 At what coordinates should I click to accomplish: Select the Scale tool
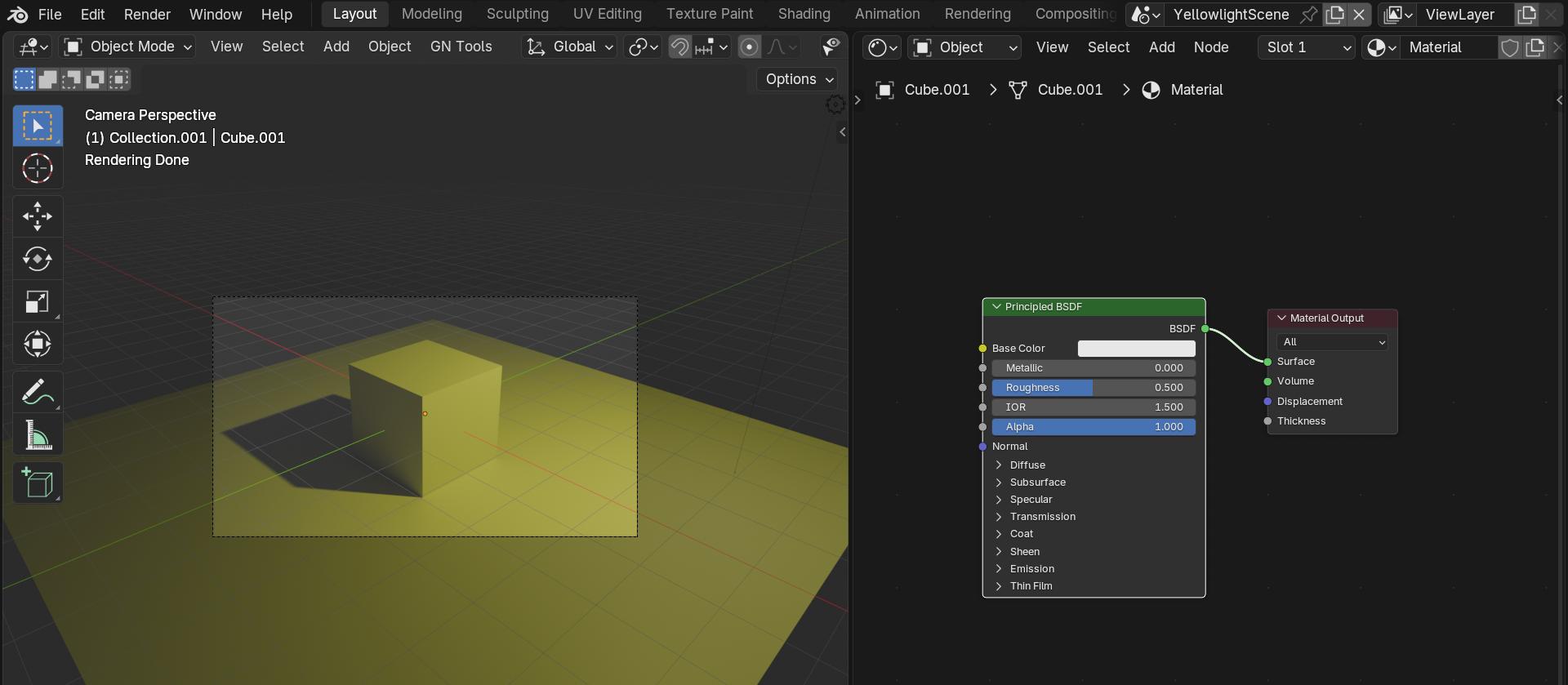click(x=38, y=301)
